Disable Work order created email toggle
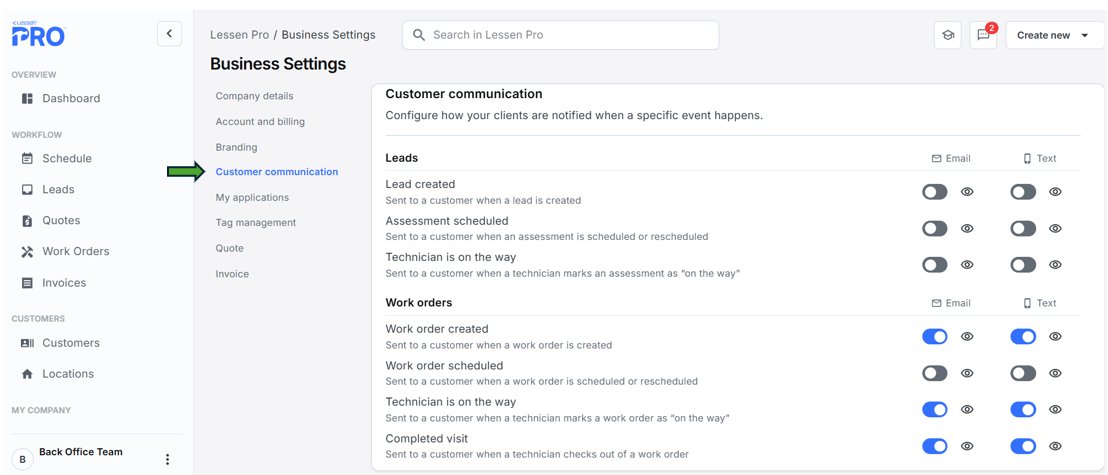The height and width of the screenshot is (475, 1108). pos(935,336)
